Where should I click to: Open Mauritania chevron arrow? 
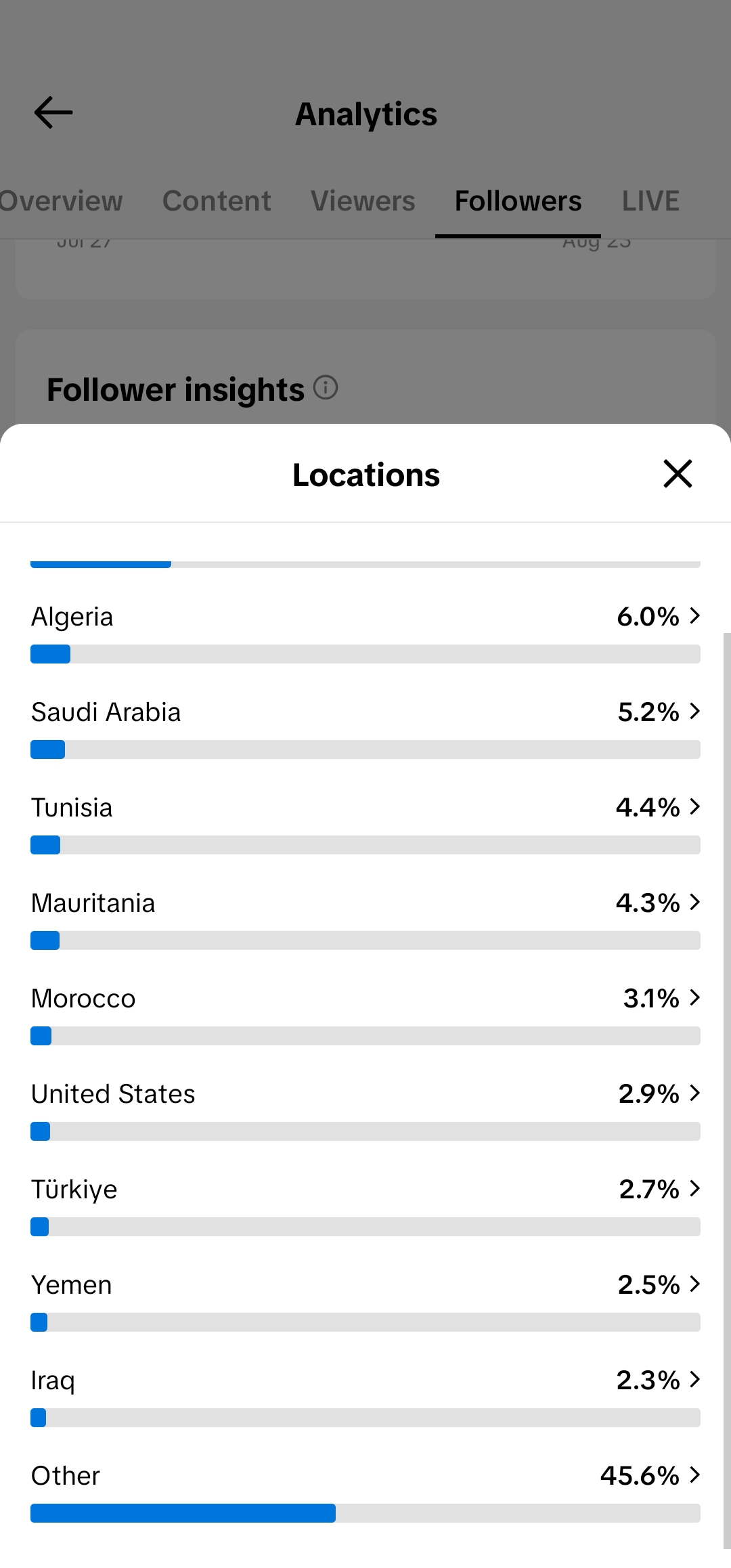point(694,902)
